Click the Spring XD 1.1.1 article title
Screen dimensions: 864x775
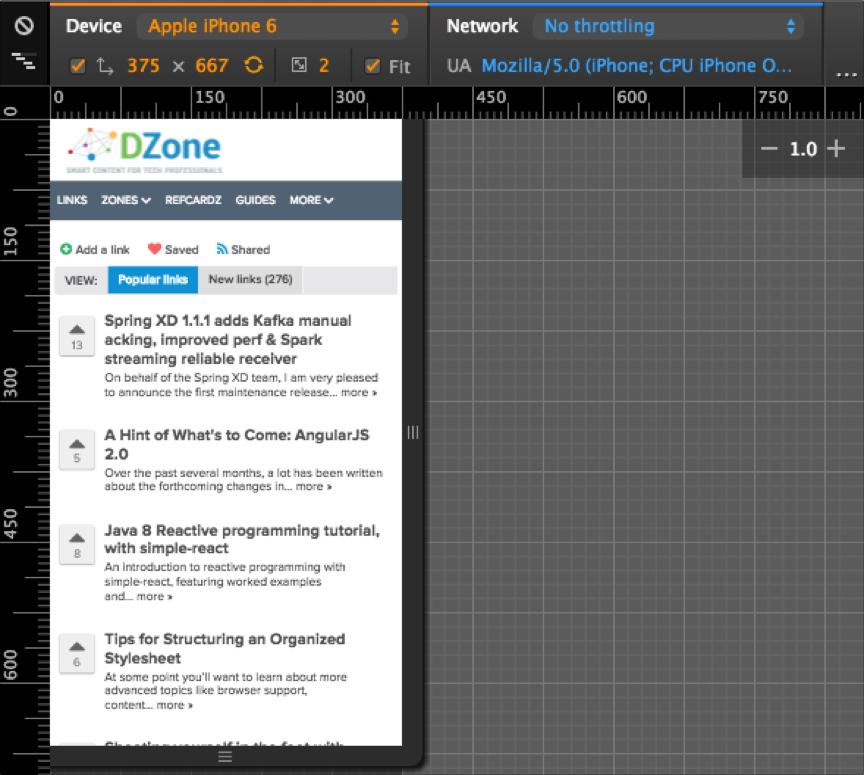pyautogui.click(x=228, y=340)
